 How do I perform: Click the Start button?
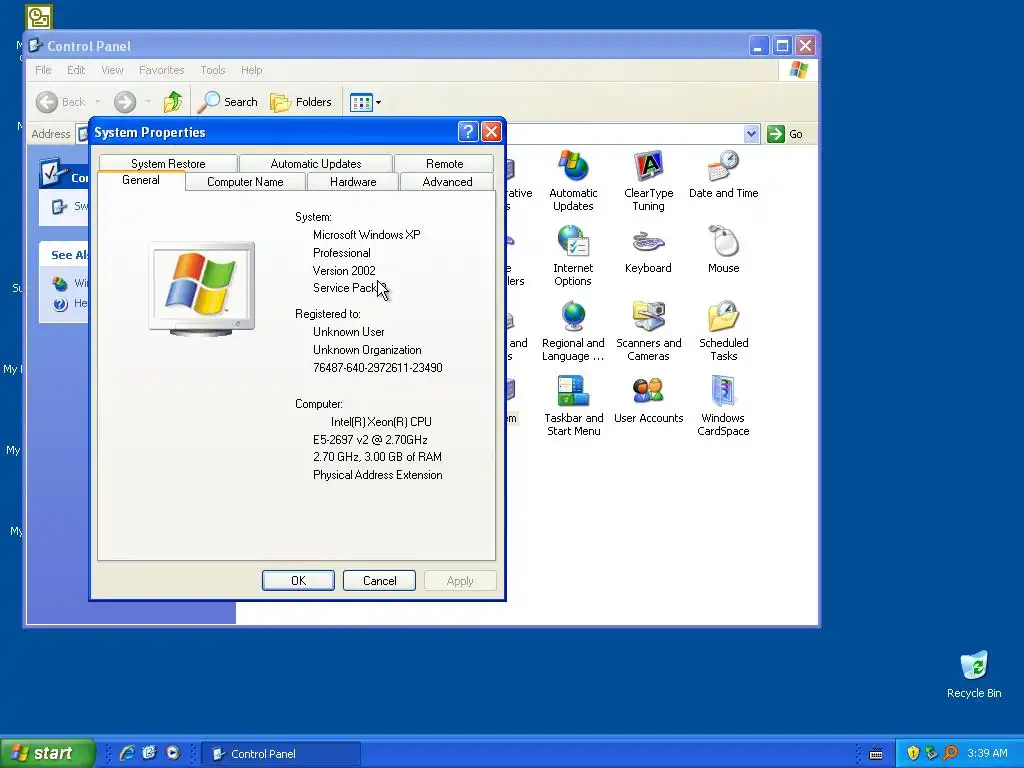[47, 753]
